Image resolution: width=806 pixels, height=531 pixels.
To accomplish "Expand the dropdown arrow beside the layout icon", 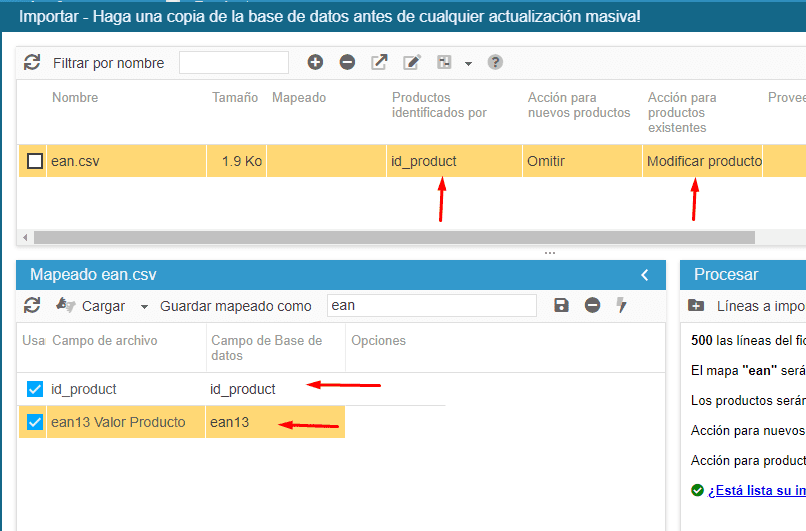I will click(x=468, y=63).
